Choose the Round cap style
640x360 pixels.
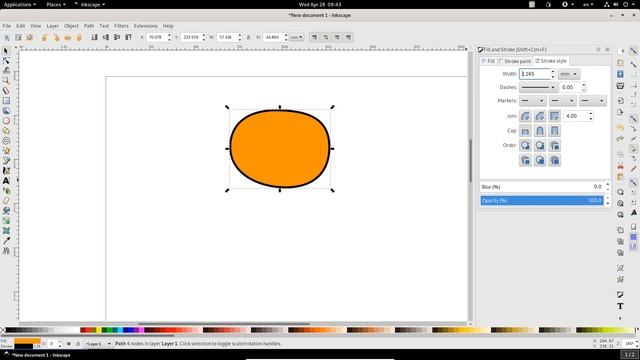pos(540,131)
